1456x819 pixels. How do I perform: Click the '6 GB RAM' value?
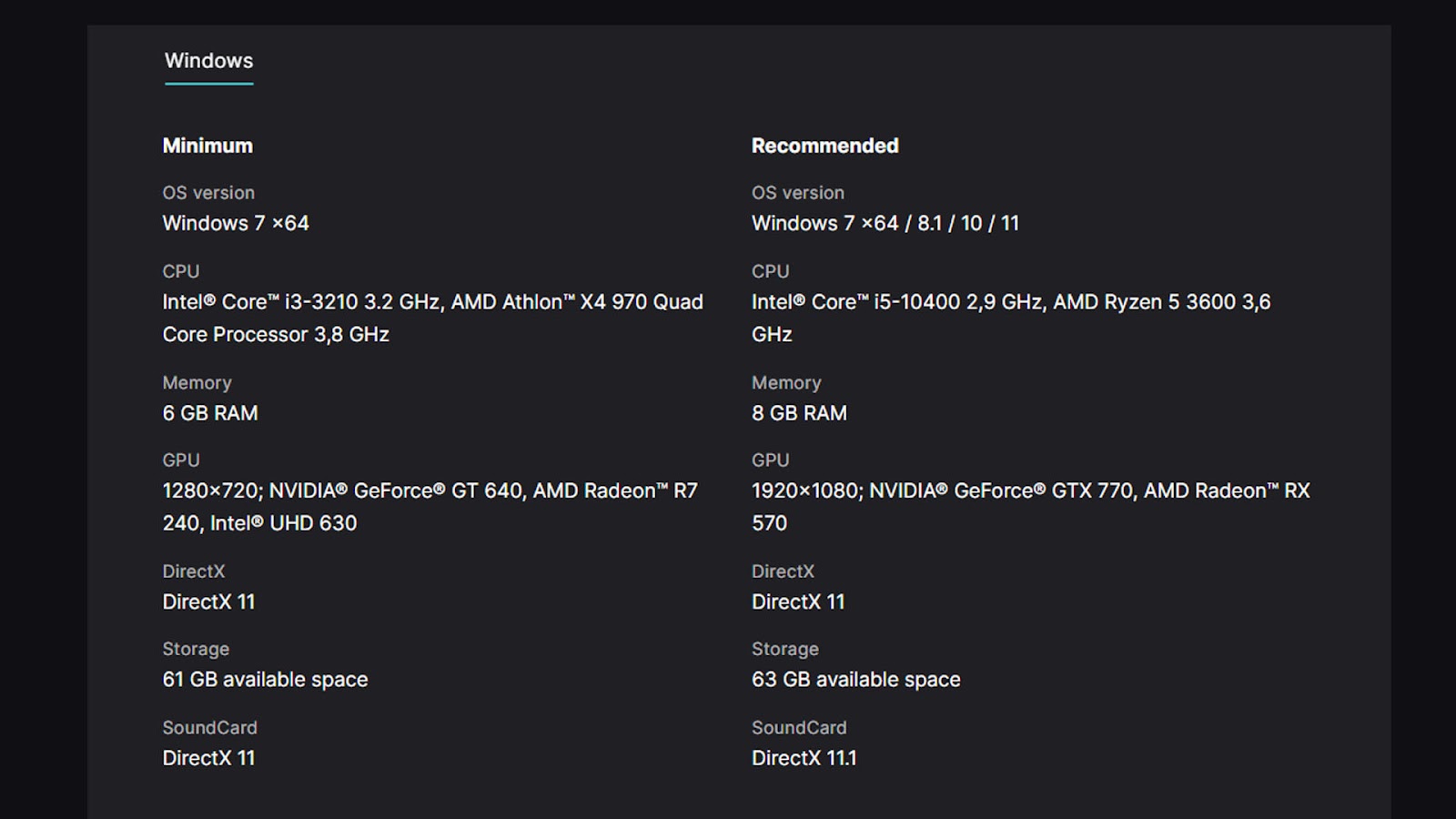point(210,413)
